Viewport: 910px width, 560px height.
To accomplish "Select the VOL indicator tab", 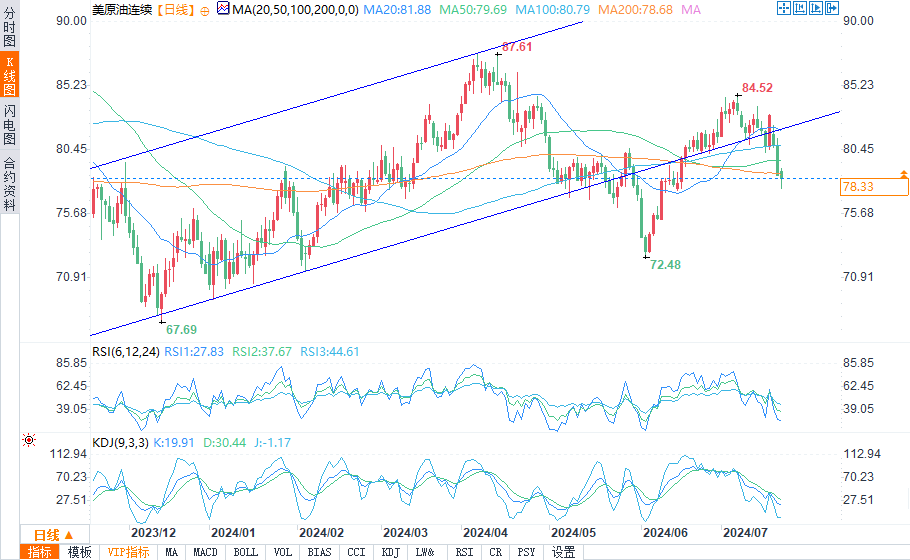I will click(283, 552).
